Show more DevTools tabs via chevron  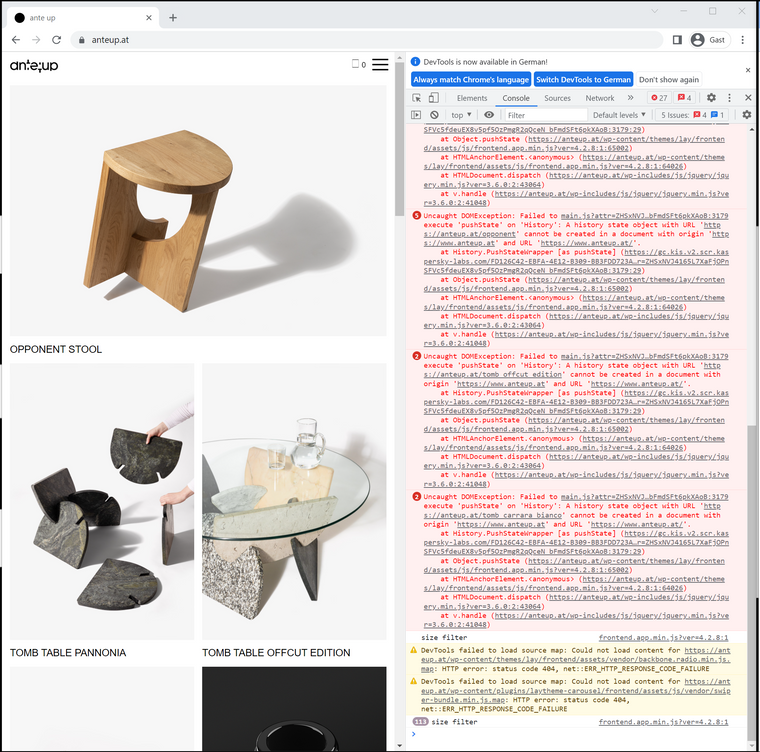pos(630,98)
